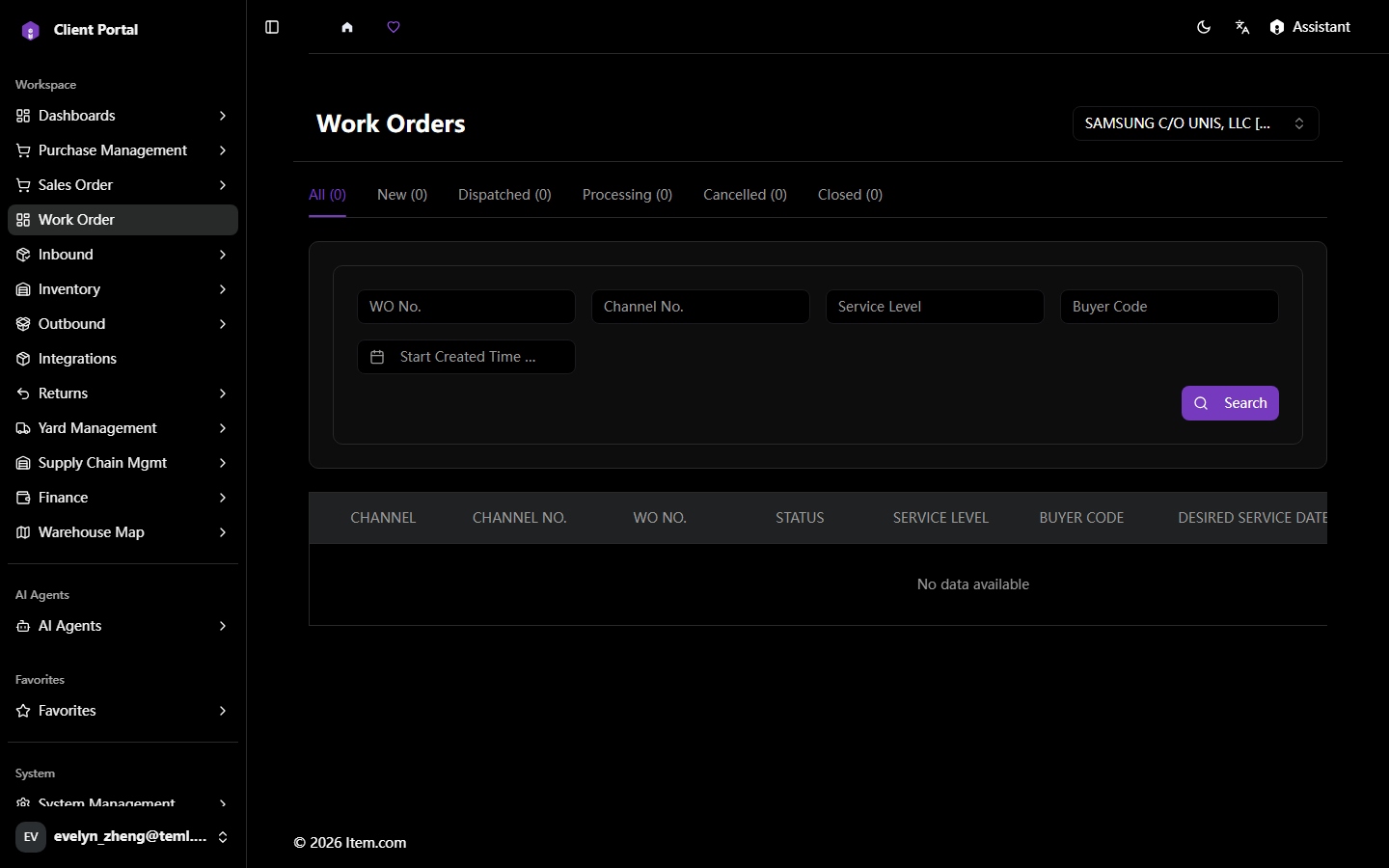The width and height of the screenshot is (1389, 868).
Task: Click the Inbound box icon
Action: [x=23, y=255]
